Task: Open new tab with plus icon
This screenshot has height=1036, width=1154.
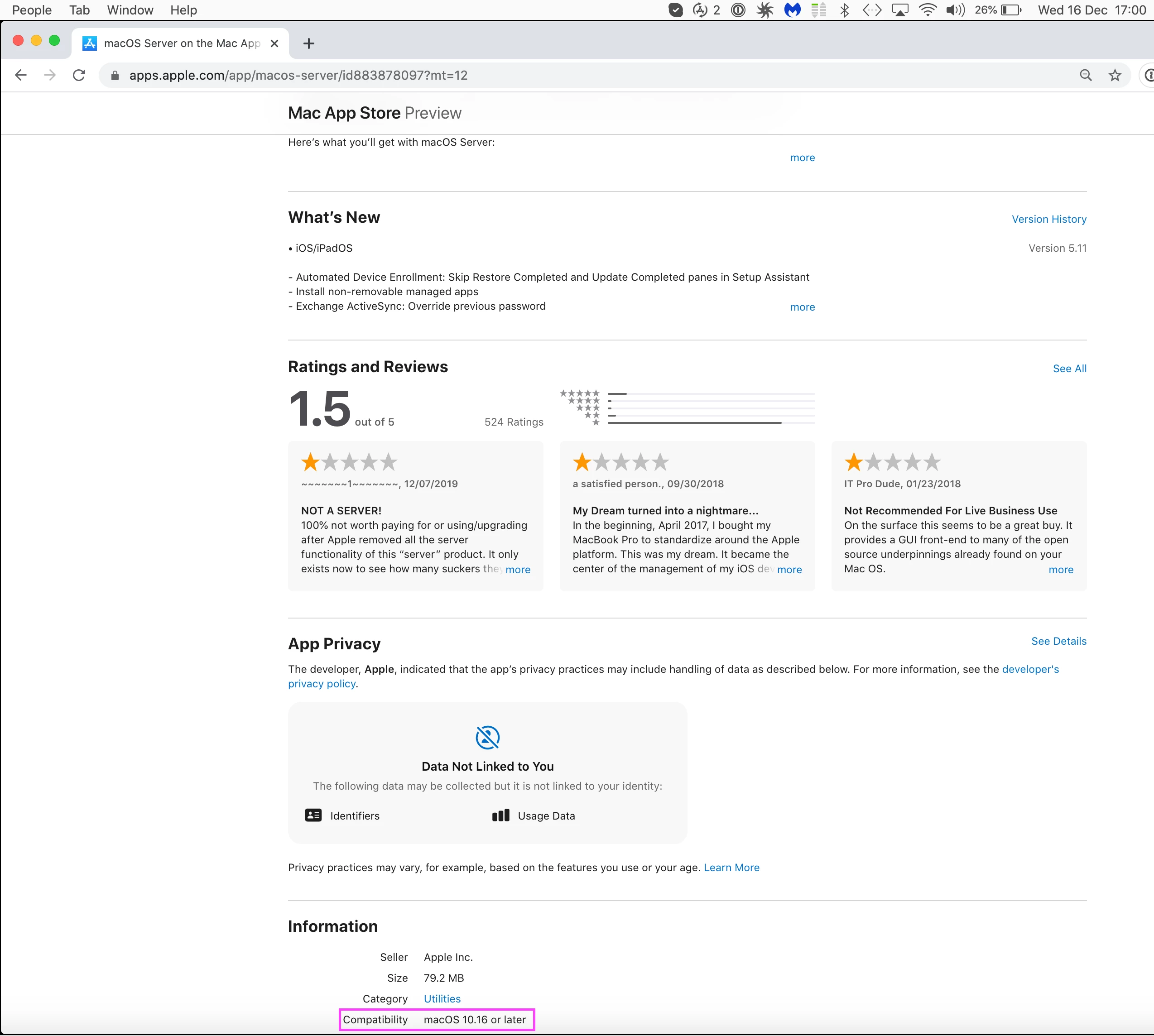Action: [308, 43]
